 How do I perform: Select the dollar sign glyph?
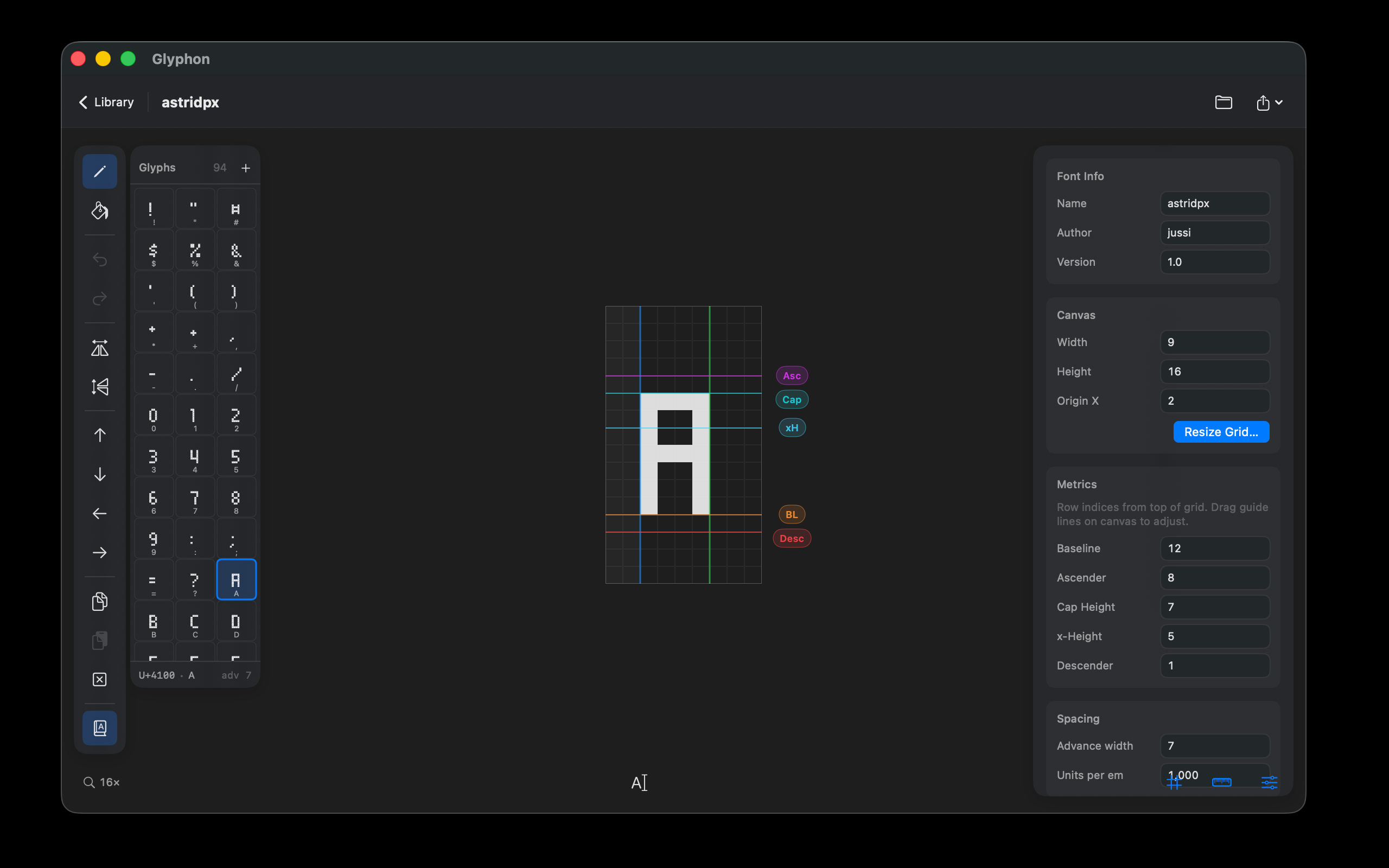point(154,250)
